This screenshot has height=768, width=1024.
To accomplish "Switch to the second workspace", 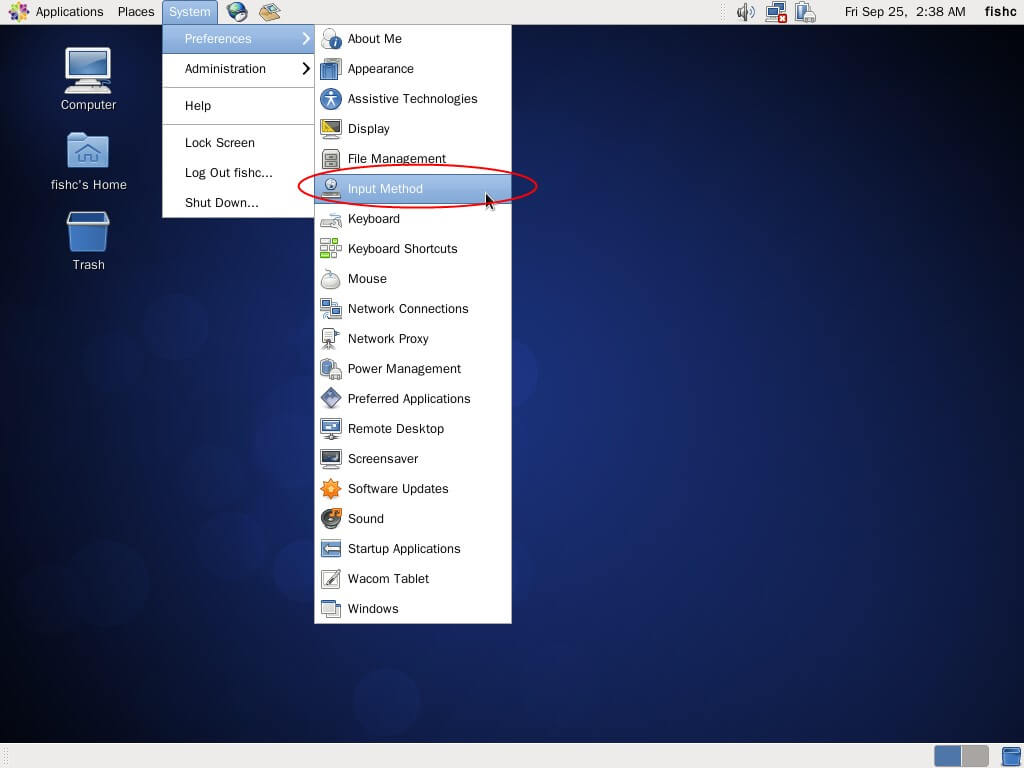I will (975, 756).
